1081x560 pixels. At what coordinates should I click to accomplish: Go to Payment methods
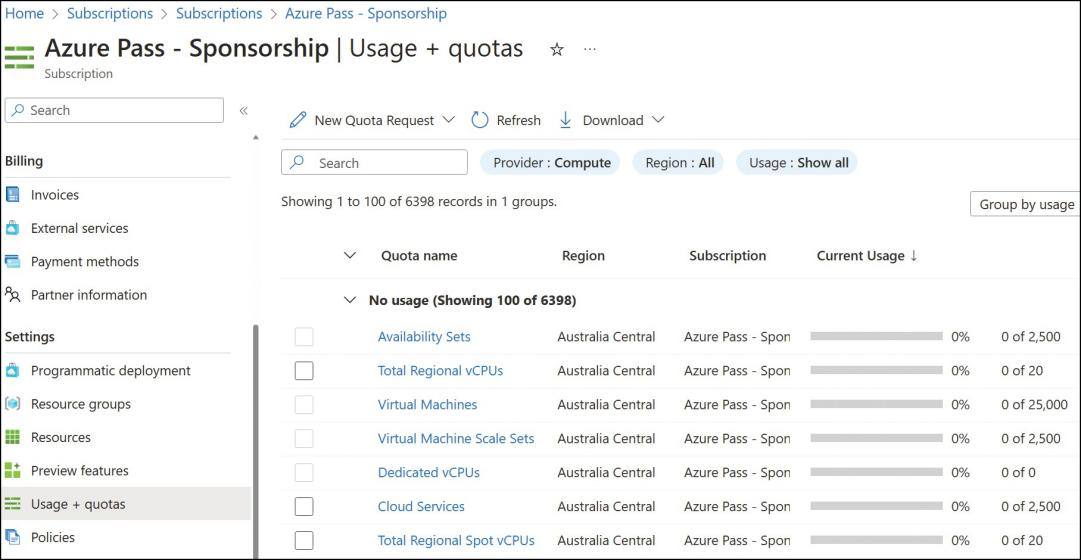click(x=85, y=261)
